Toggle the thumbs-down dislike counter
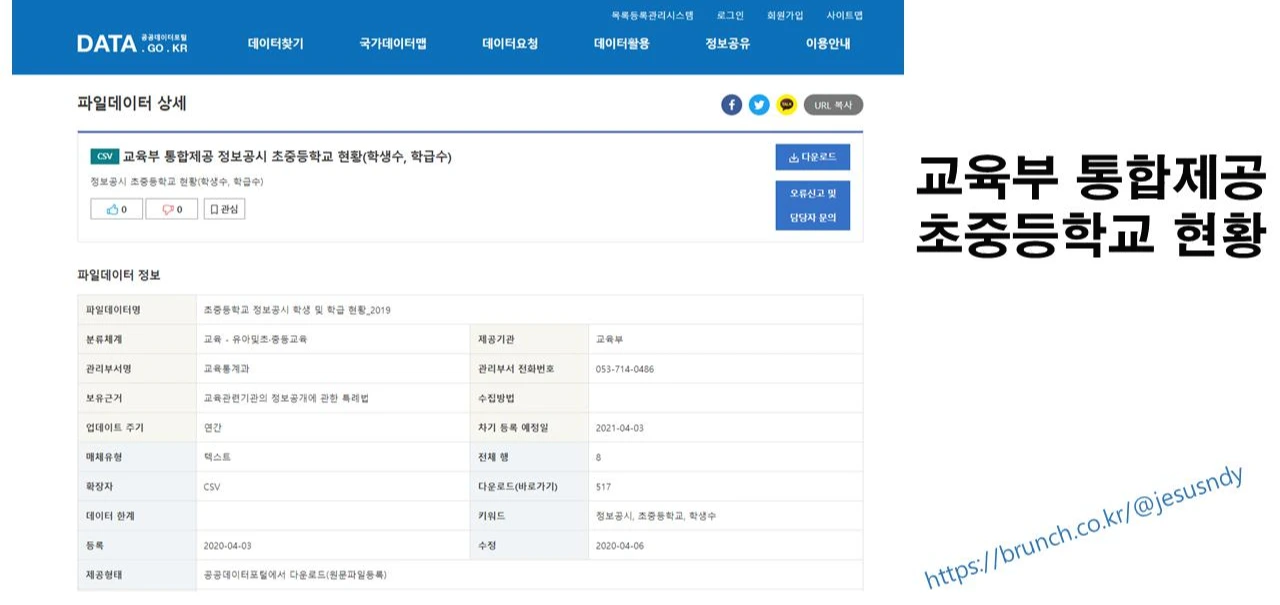This screenshot has height=605, width=1280. click(x=171, y=208)
